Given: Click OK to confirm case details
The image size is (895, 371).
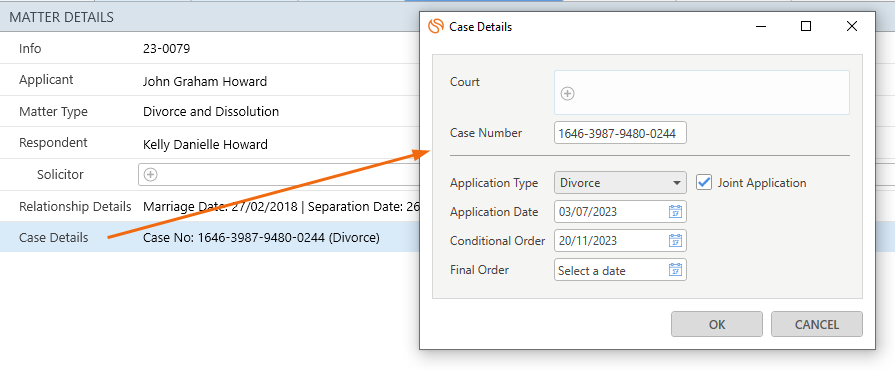Looking at the screenshot, I should click(717, 324).
